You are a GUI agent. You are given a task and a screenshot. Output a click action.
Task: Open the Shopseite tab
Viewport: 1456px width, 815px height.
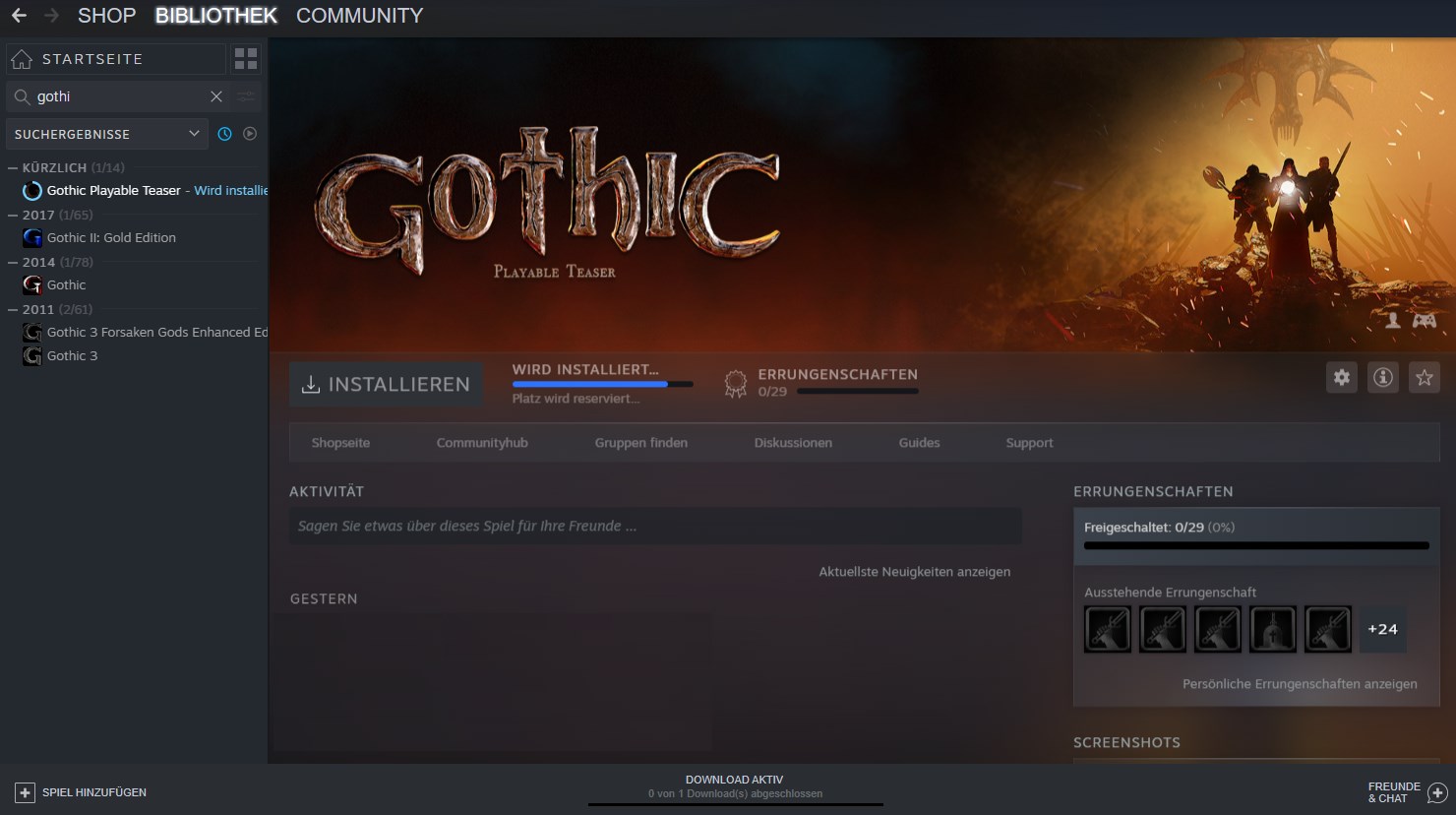coord(340,443)
